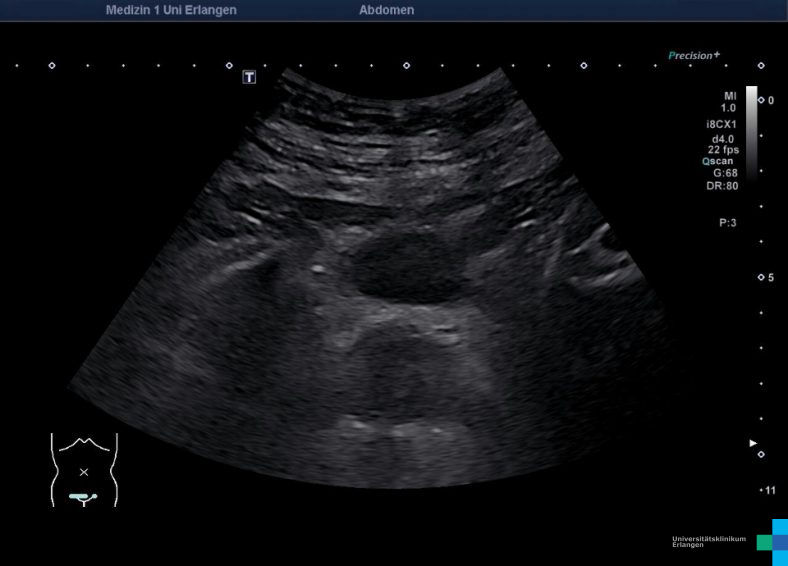Click the MI 1.0 mechanical index readout
Screen dimensions: 788x566
(x=728, y=101)
